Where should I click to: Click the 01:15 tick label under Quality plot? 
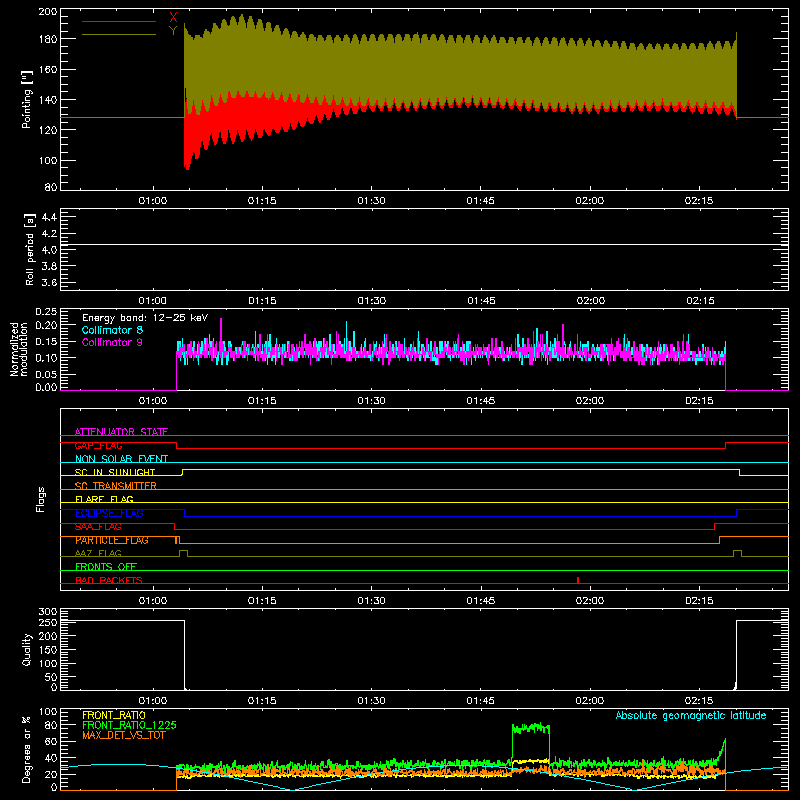click(x=262, y=701)
